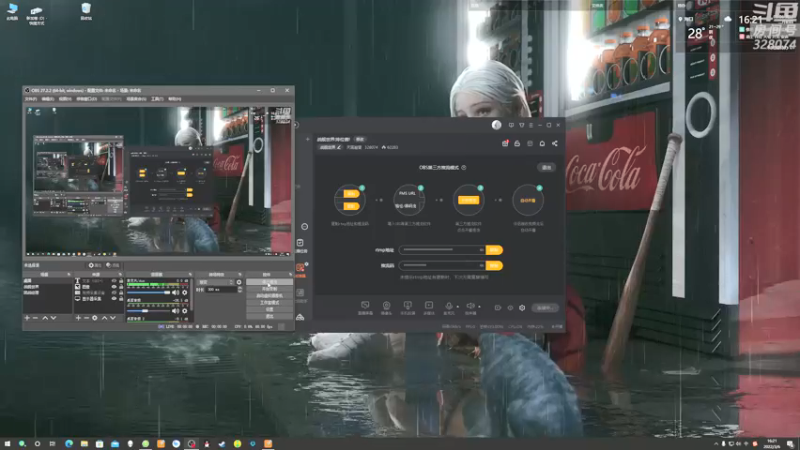800x450 pixels.
Task: Click the share icon in streaming companion
Action: click(555, 143)
